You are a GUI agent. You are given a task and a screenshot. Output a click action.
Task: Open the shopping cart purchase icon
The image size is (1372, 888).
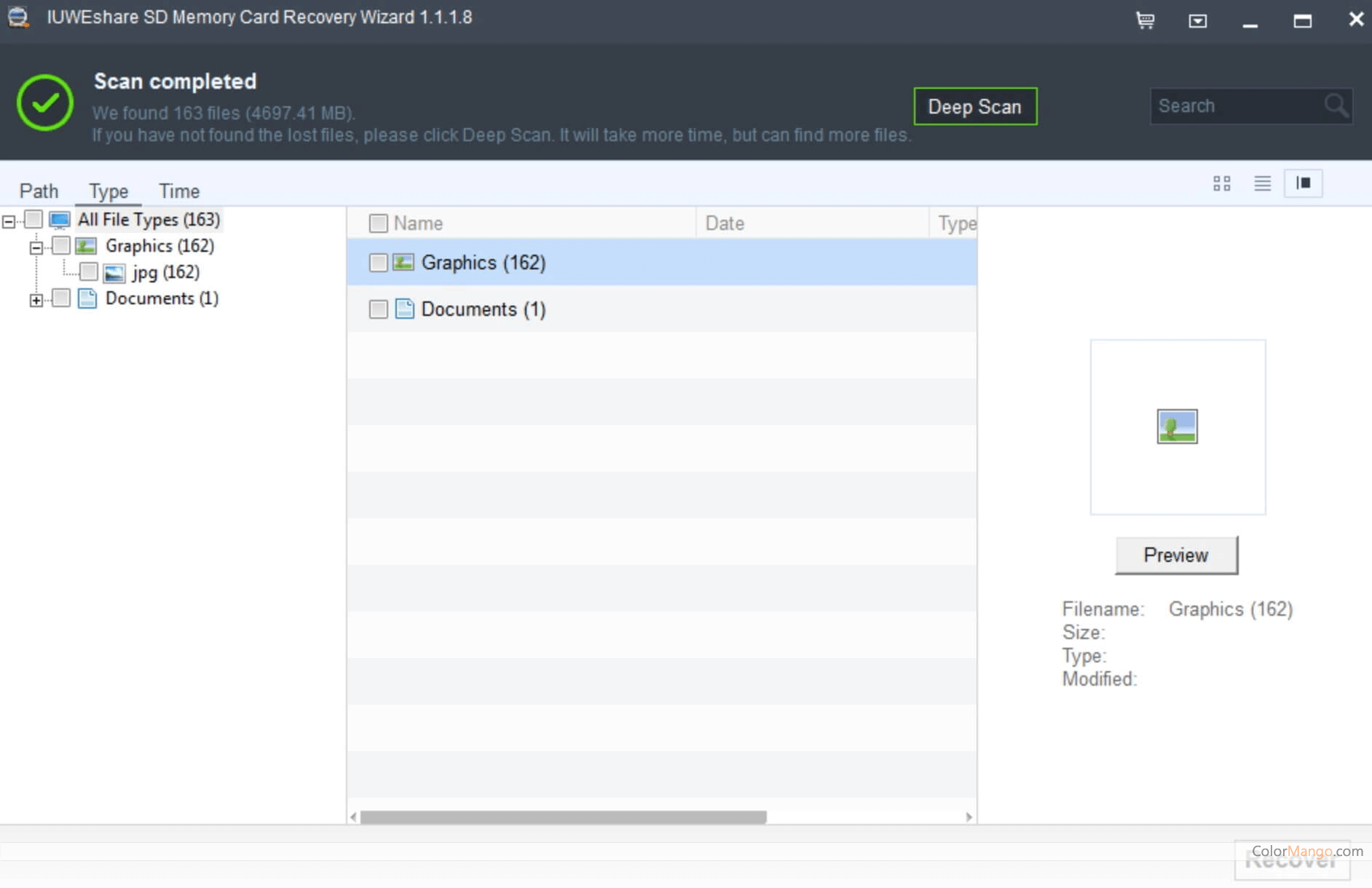pyautogui.click(x=1146, y=20)
